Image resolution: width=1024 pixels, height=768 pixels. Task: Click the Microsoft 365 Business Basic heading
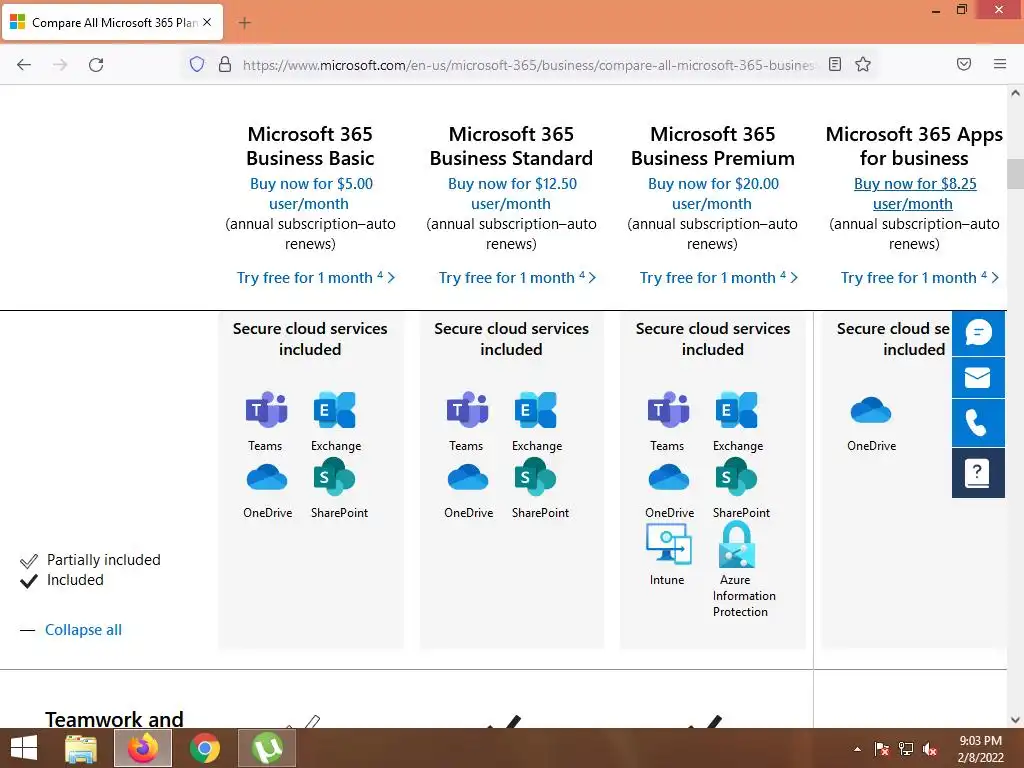(310, 146)
